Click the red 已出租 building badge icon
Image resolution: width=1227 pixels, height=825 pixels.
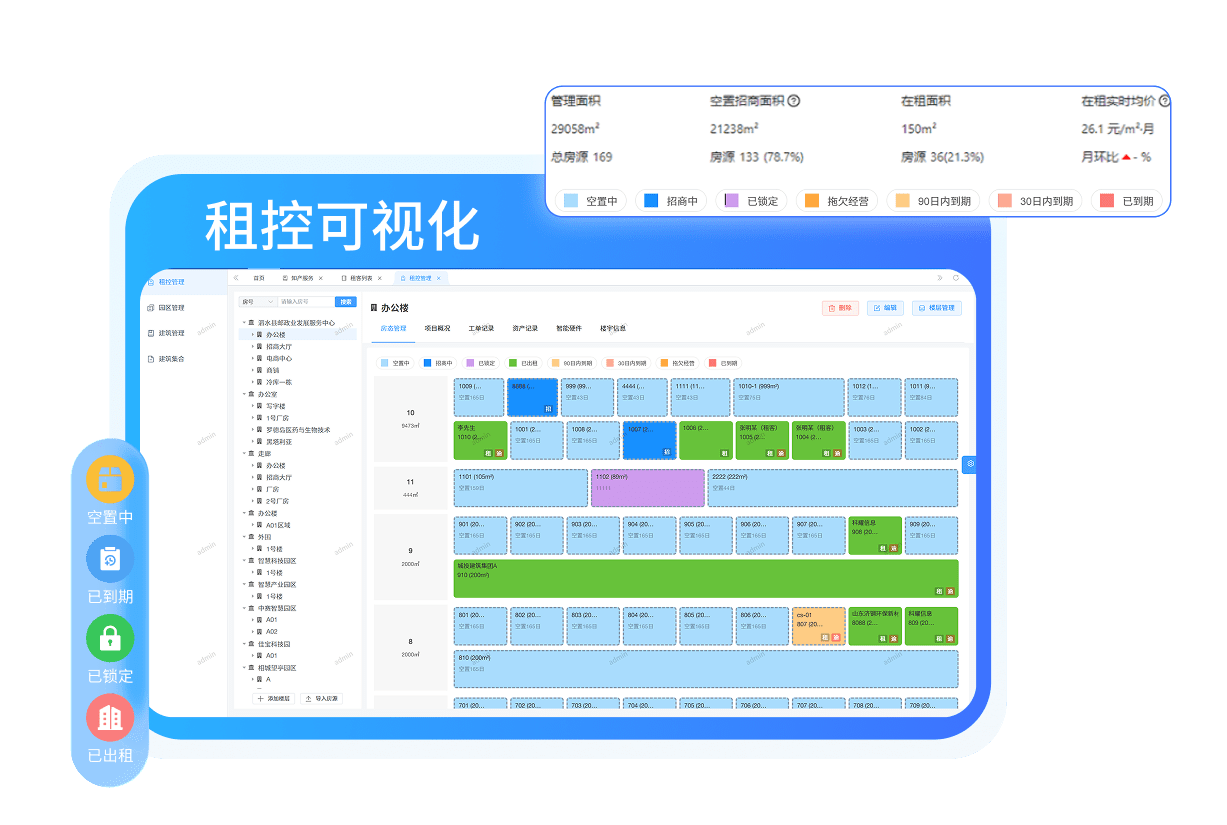click(x=110, y=717)
